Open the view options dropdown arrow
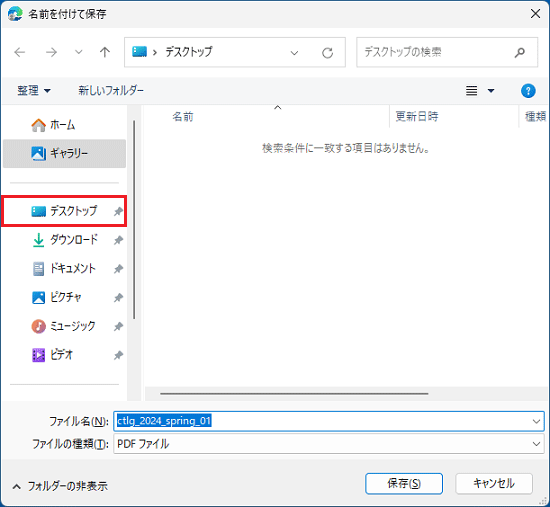 tap(491, 91)
